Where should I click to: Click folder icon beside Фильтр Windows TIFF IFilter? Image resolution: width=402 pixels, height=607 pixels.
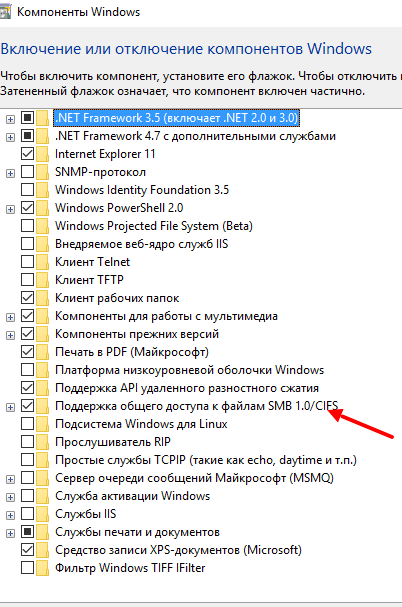point(43,568)
